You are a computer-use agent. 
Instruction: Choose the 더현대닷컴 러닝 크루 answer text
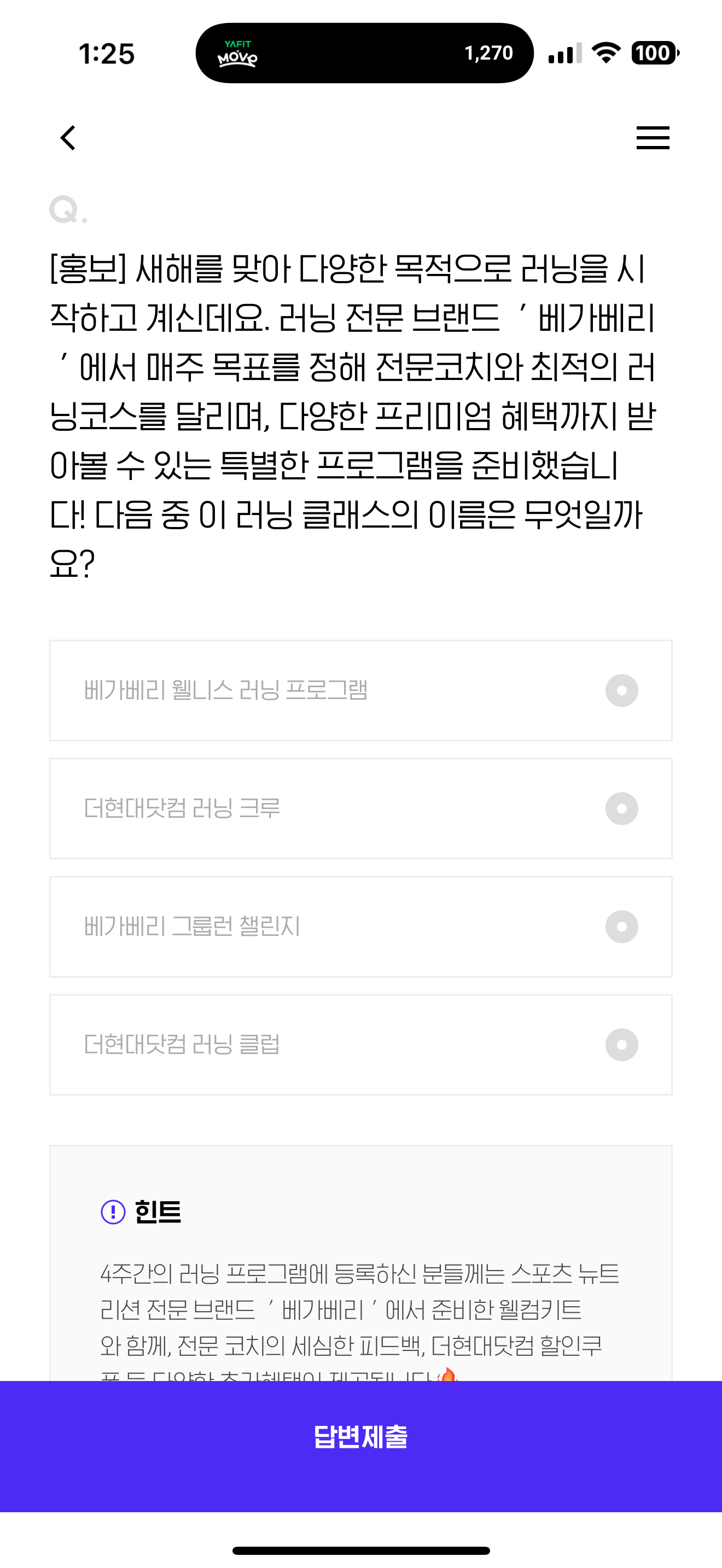(x=182, y=809)
